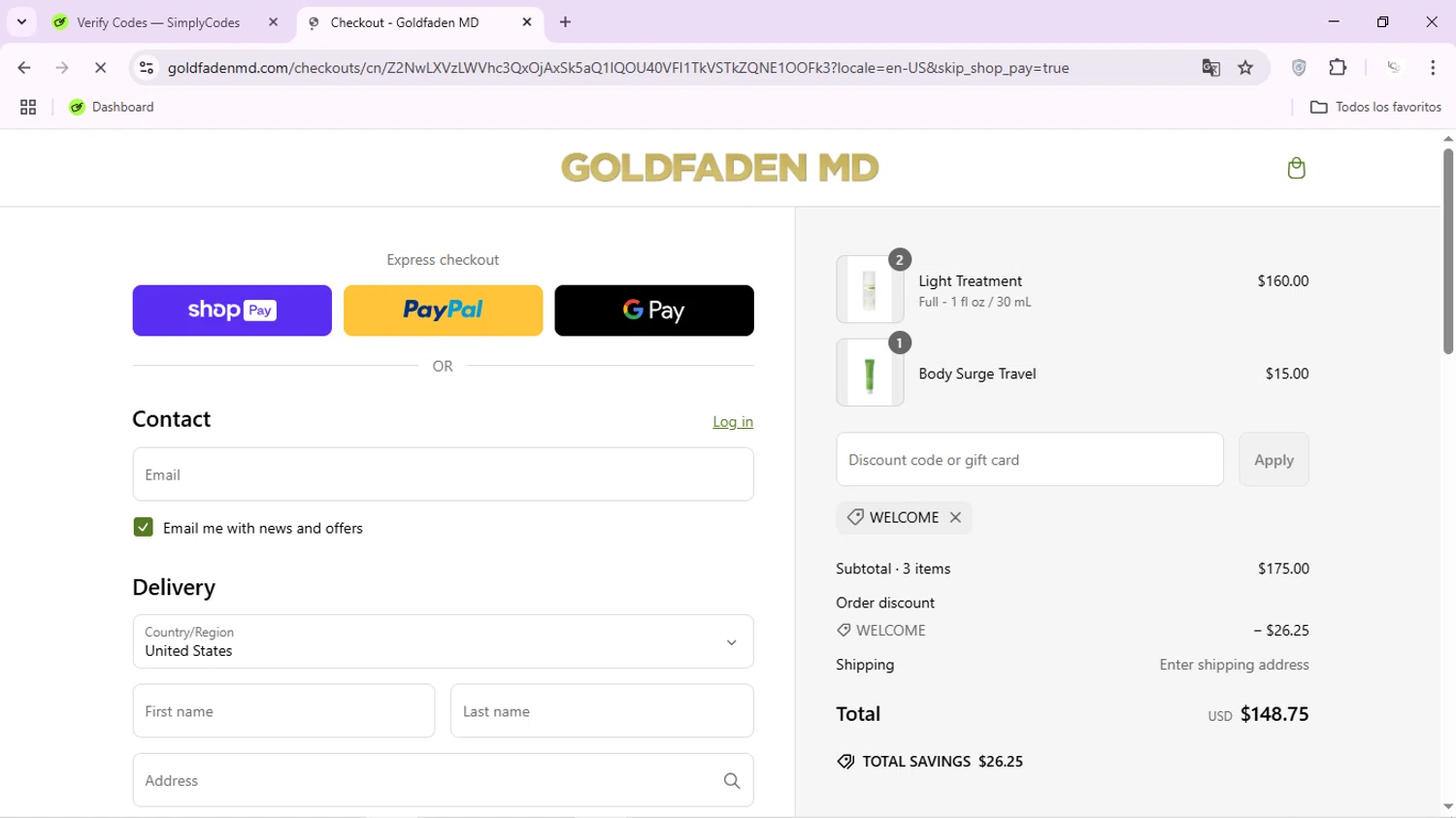Expand the Country/Region dropdown
This screenshot has height=818, width=1456.
pyautogui.click(x=443, y=641)
